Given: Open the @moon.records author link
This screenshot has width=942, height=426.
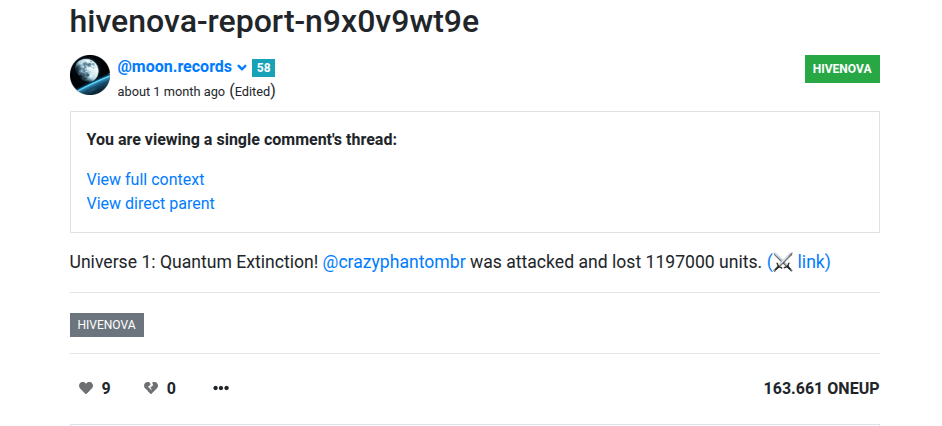Looking at the screenshot, I should click(175, 67).
